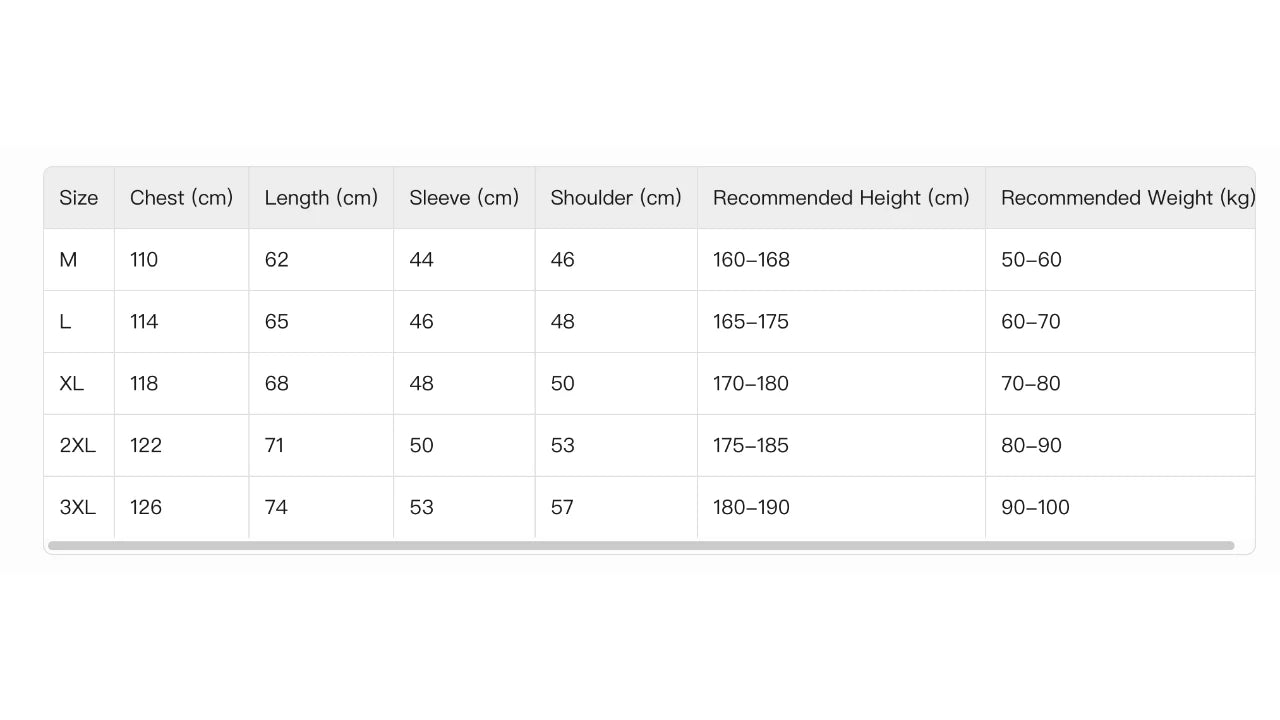
Task: Select the 3XL size cell
Action: [78, 508]
